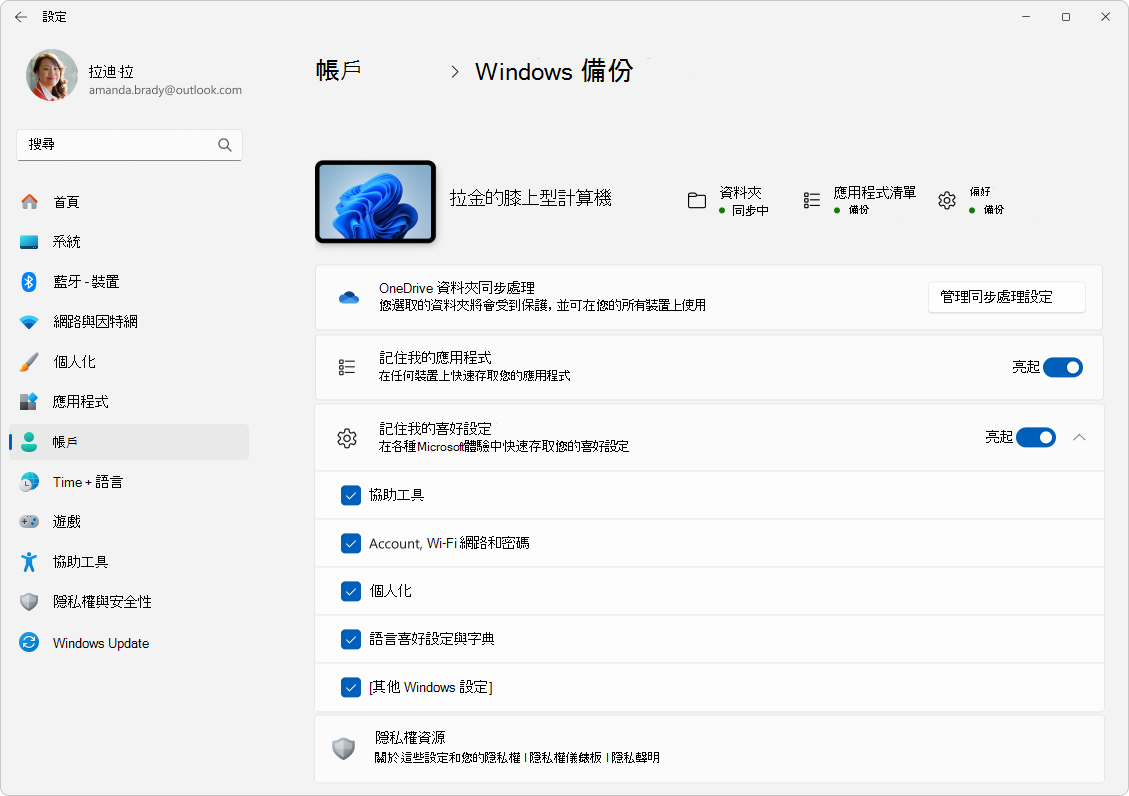Uncheck 語言喜好設定與字典 checkbox
Screen dimensions: 1129x796
coord(351,639)
